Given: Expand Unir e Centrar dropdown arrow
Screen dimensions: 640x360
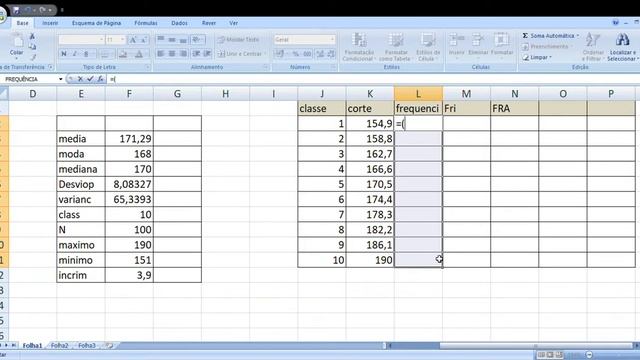Looking at the screenshot, I should coord(265,54).
